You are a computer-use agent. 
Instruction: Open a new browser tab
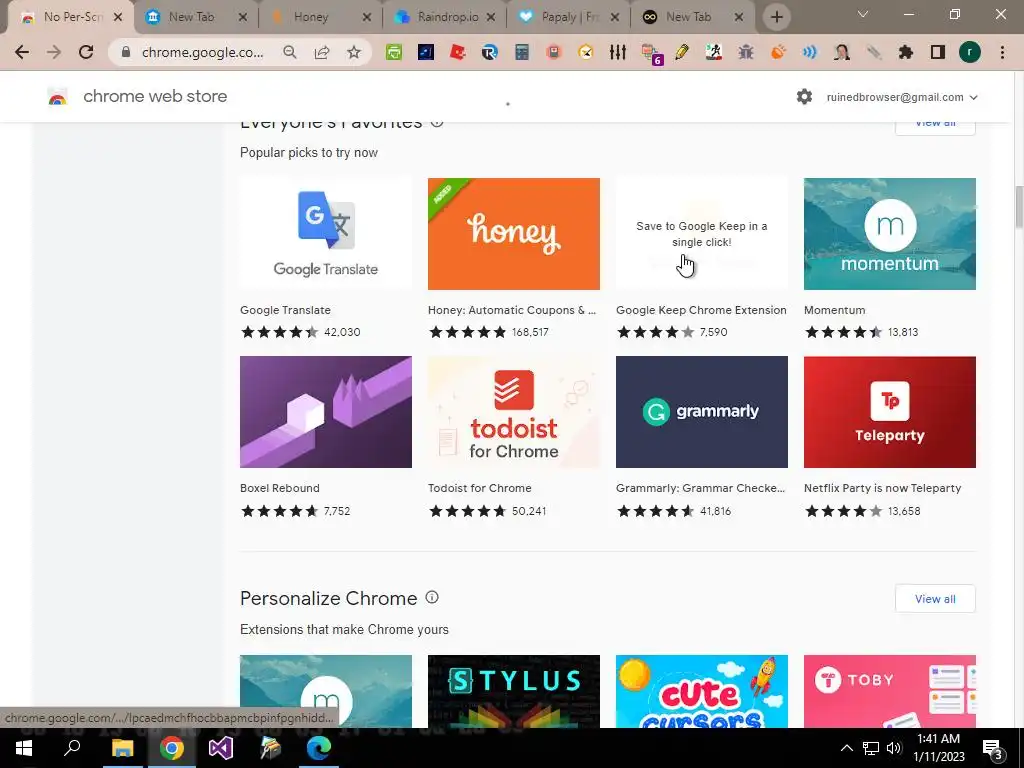click(776, 17)
